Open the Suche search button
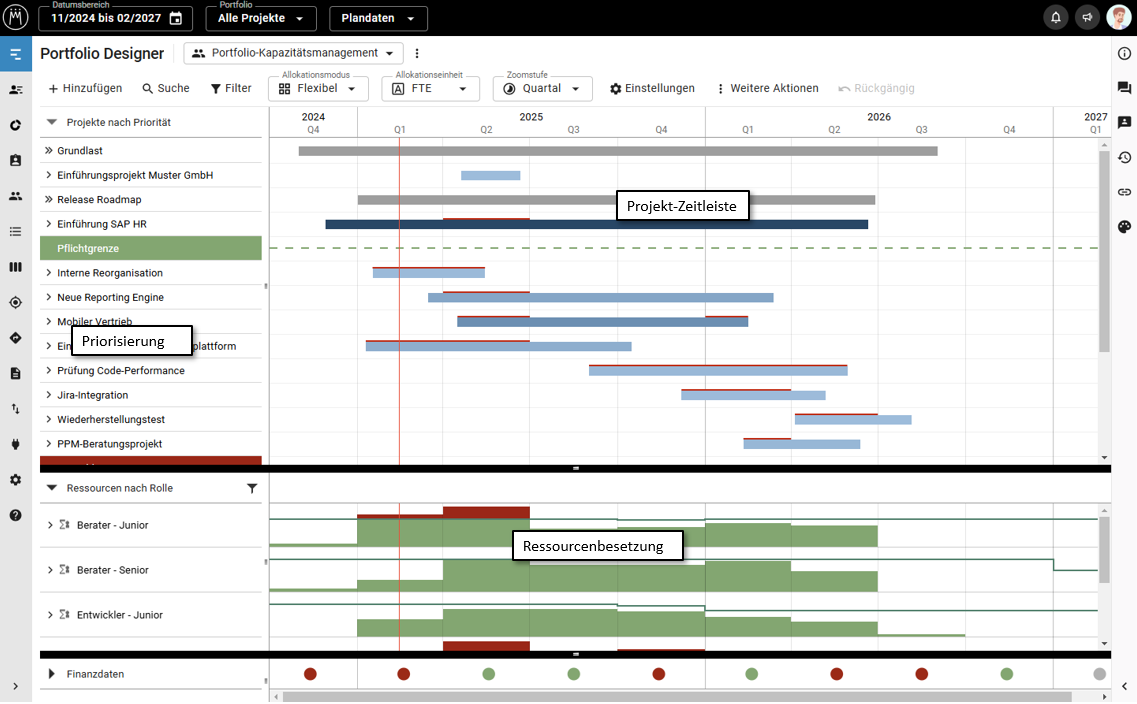This screenshot has width=1137, height=704. [x=166, y=88]
